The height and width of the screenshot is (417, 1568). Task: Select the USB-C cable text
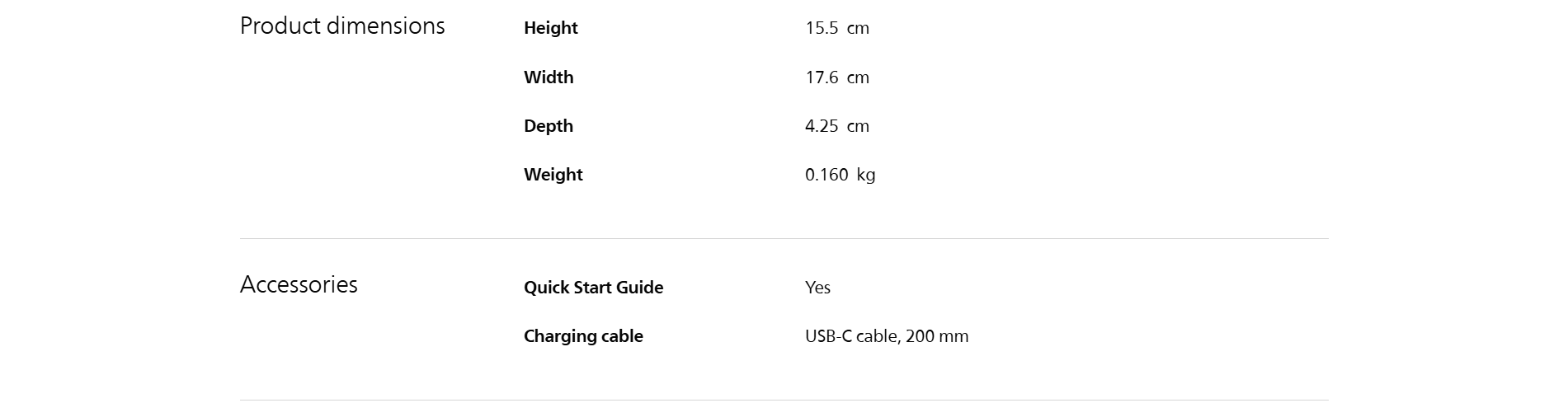click(x=852, y=336)
